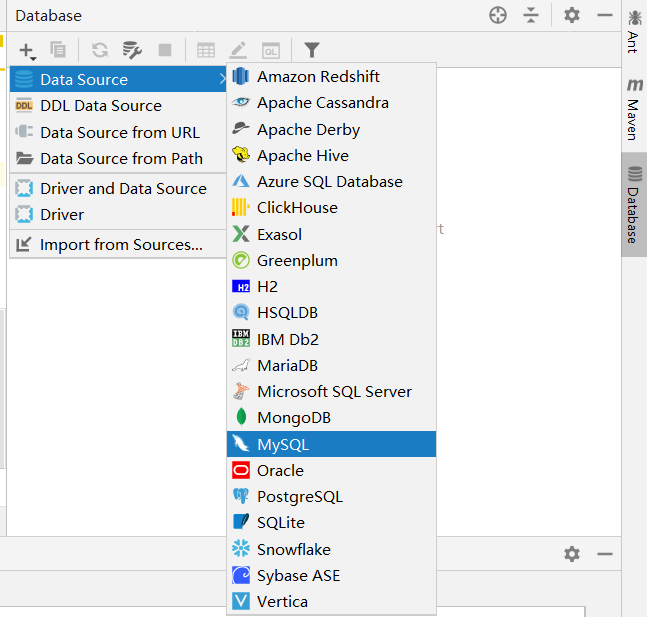Select H2 data source
Image resolution: width=648 pixels, height=618 pixels.
pos(331,286)
